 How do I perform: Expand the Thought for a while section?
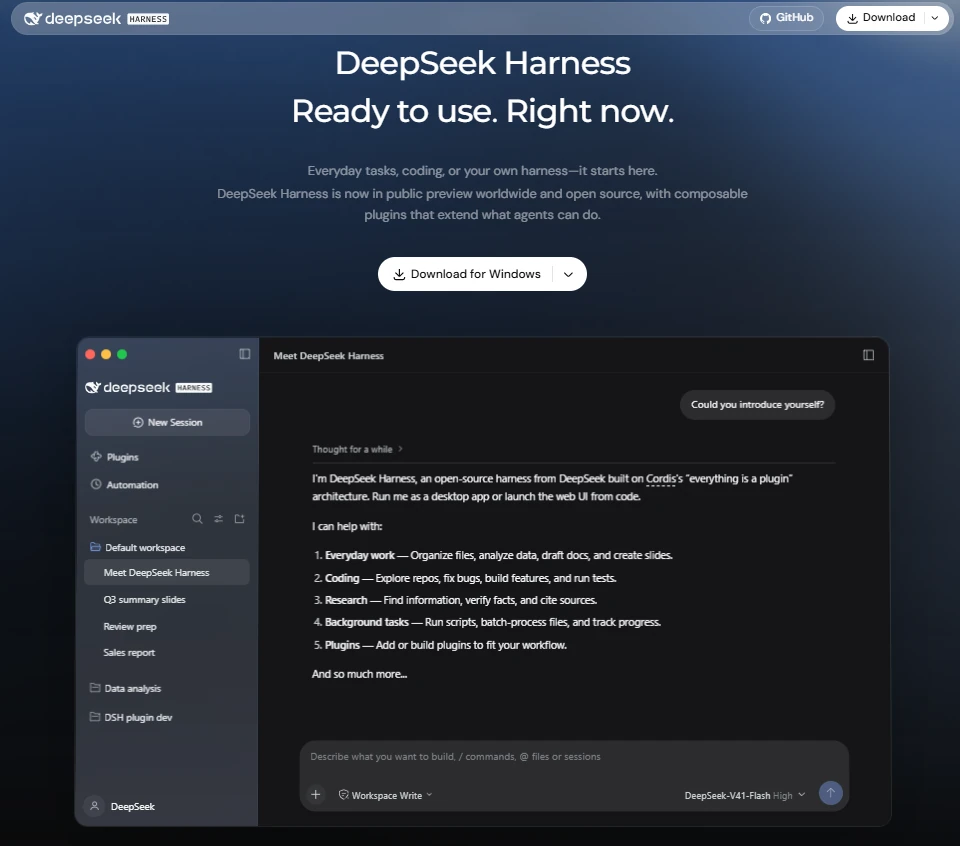358,449
